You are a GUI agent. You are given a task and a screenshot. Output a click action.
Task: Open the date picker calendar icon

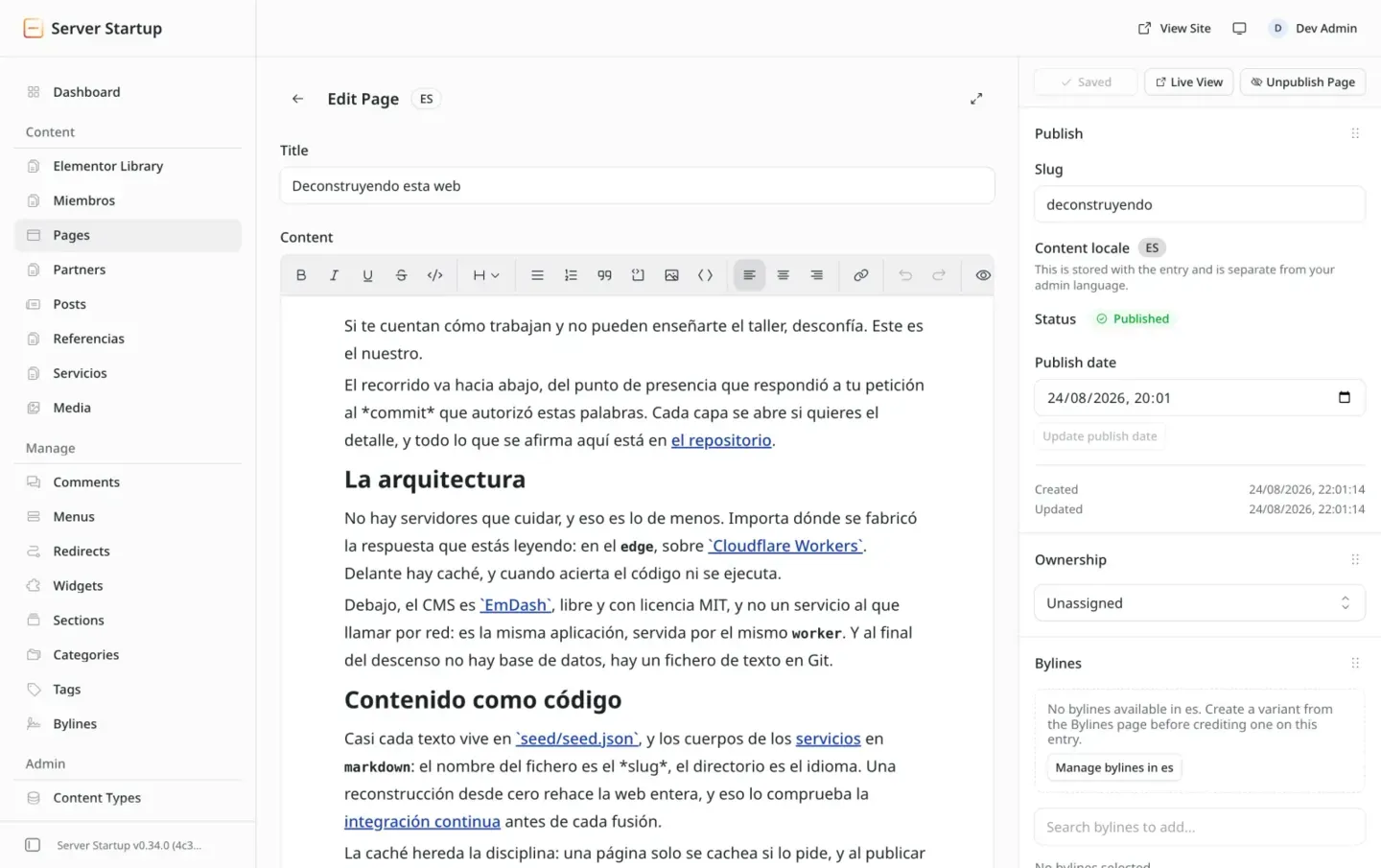(x=1344, y=397)
